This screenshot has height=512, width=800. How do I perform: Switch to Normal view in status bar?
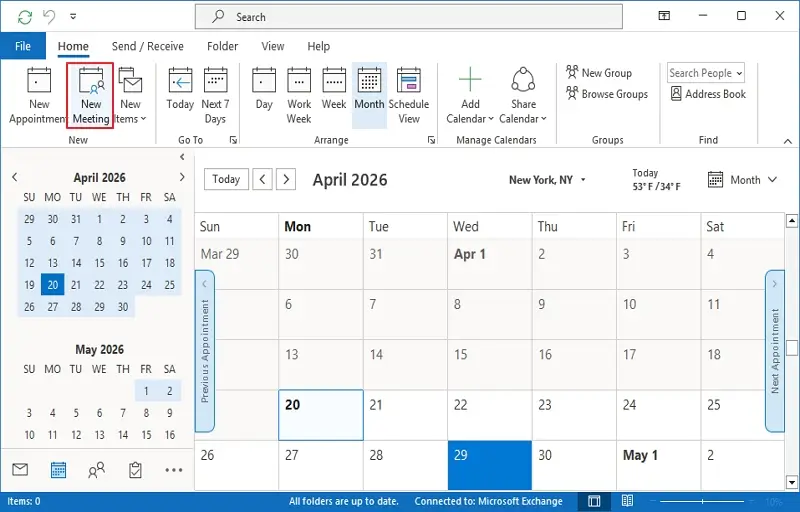coord(594,501)
